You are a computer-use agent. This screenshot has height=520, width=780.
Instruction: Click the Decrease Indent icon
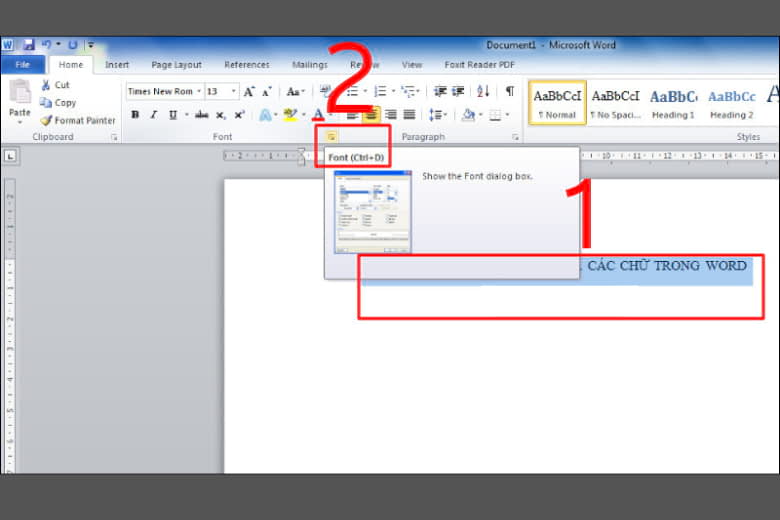[440, 92]
